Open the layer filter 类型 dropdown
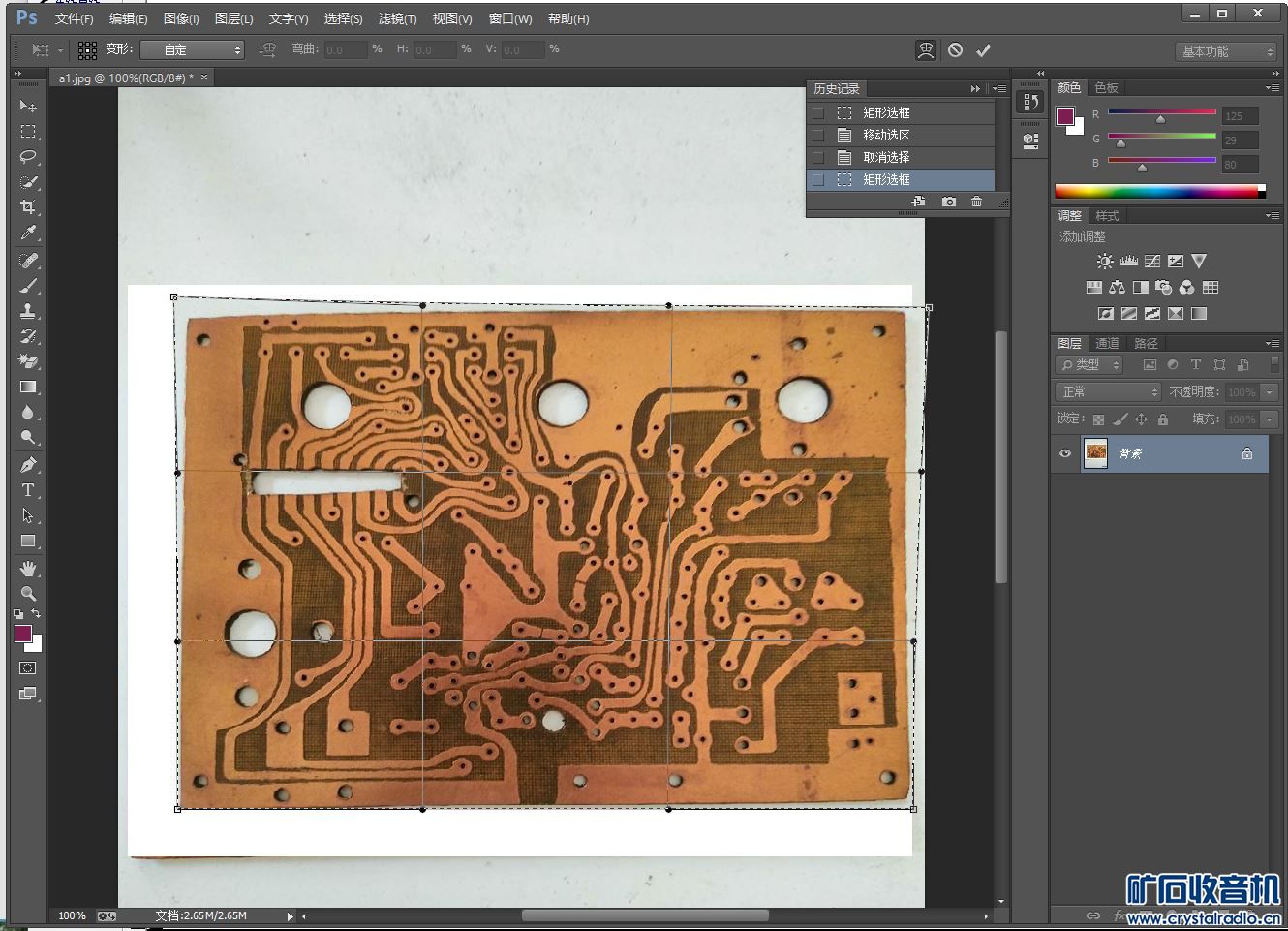 1089,365
